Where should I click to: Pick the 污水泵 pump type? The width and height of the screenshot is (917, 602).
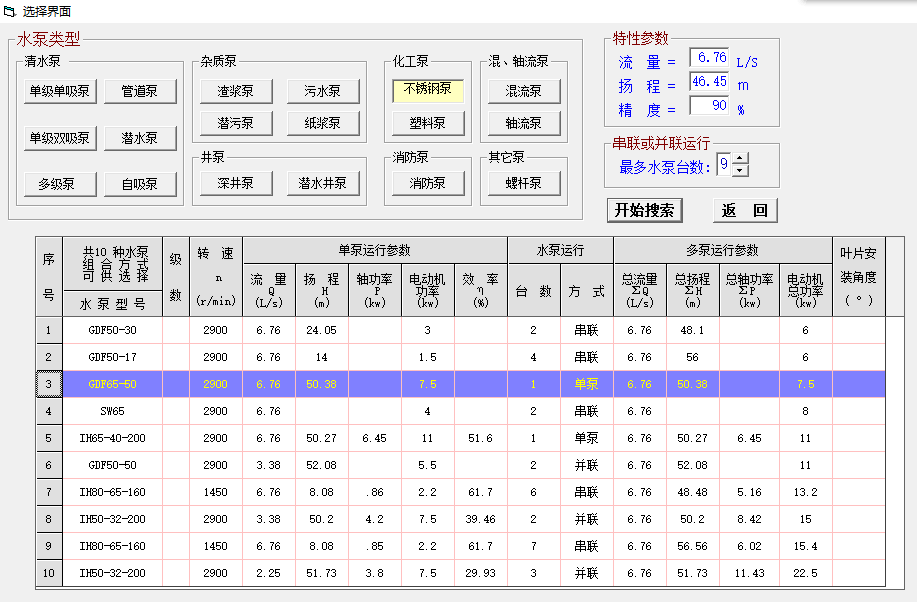tap(323, 91)
